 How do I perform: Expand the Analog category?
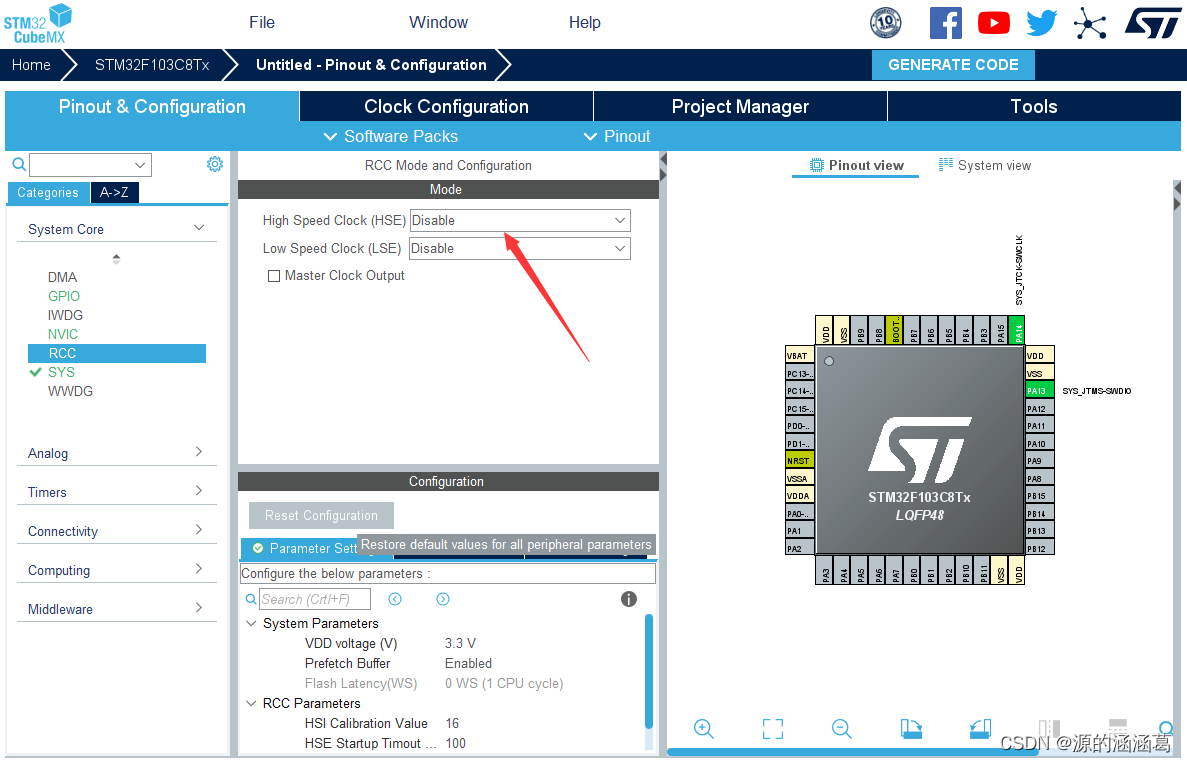(199, 452)
